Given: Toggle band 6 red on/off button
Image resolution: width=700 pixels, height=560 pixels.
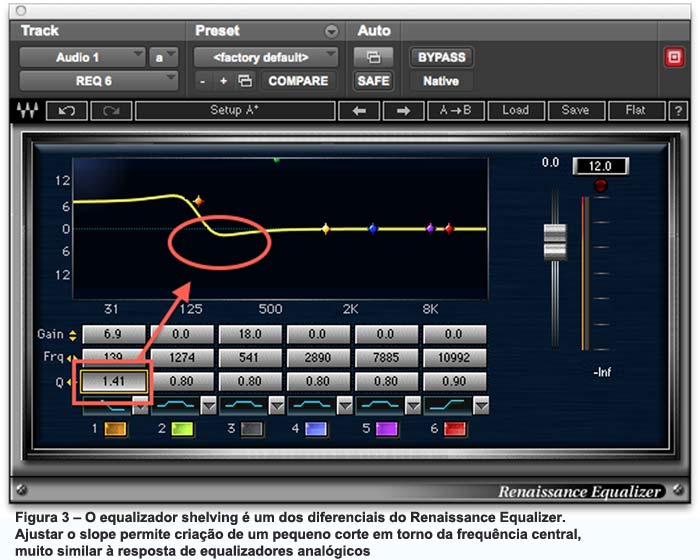Looking at the screenshot, I should tap(455, 429).
